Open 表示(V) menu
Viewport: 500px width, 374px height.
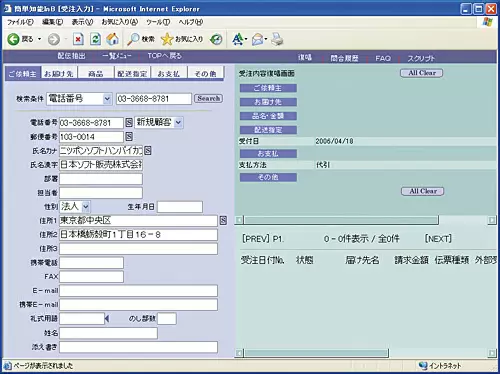tap(82, 22)
